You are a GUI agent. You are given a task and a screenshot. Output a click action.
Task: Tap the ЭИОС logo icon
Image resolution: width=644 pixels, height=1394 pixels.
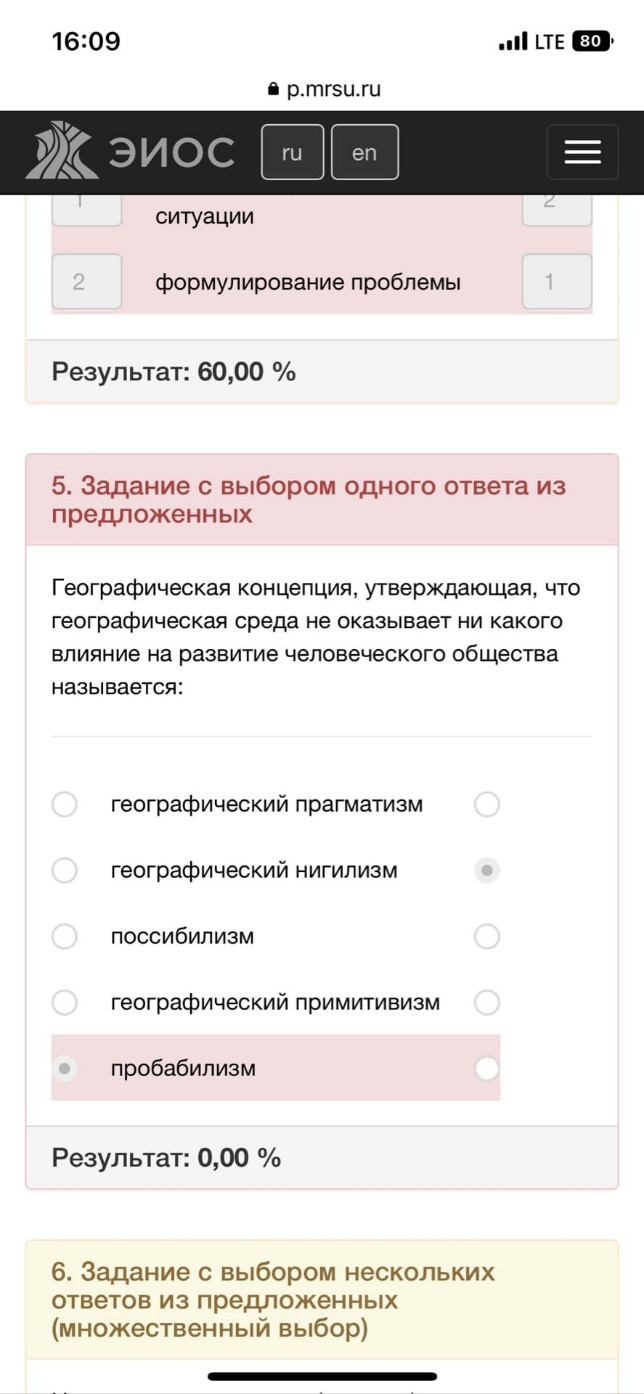(x=62, y=151)
